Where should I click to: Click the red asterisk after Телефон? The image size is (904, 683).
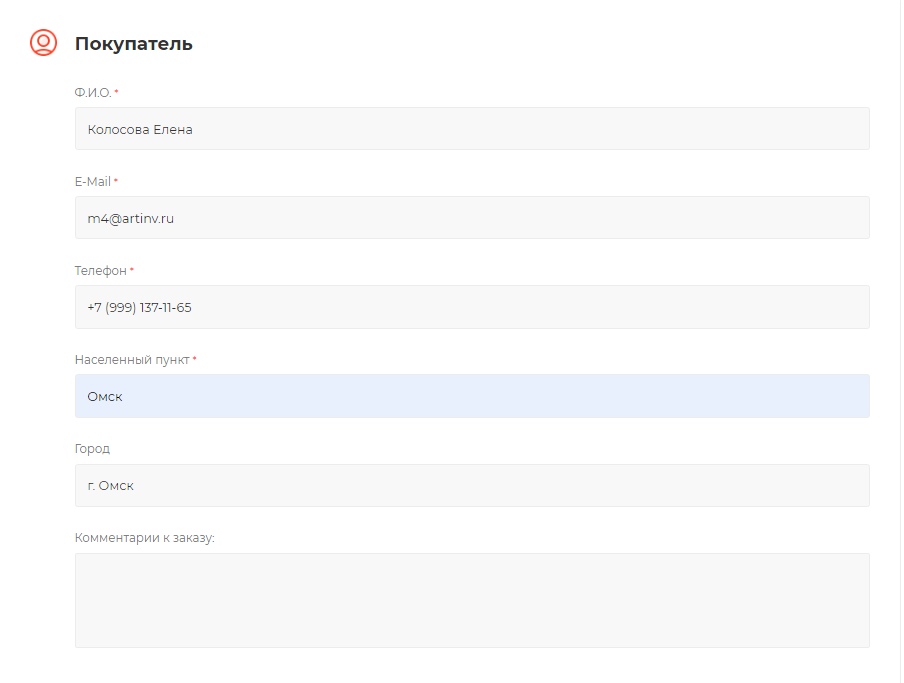point(131,270)
